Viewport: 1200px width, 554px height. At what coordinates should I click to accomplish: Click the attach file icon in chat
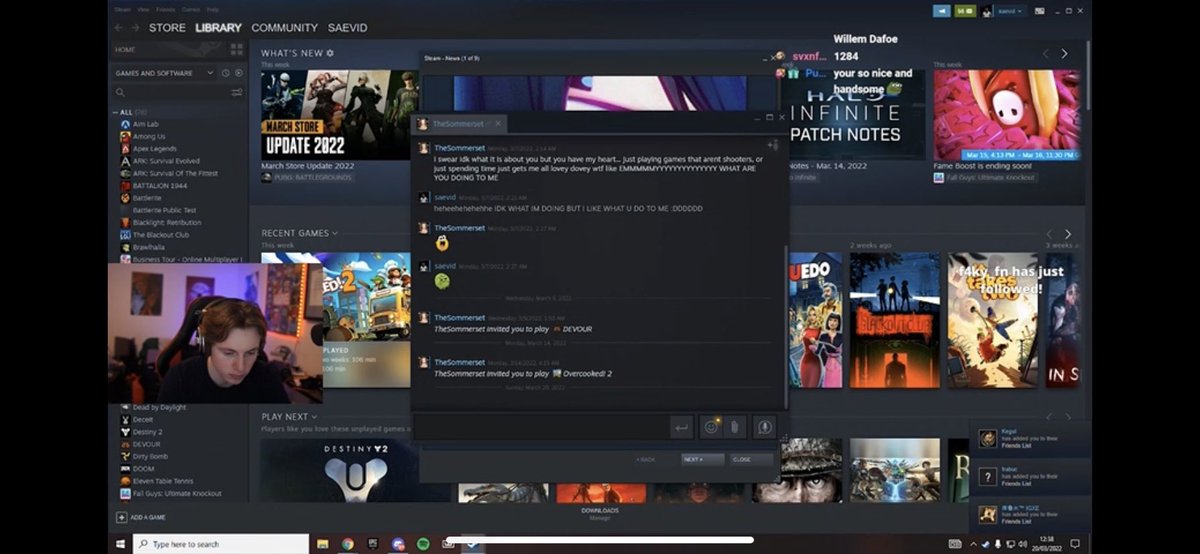(x=733, y=427)
